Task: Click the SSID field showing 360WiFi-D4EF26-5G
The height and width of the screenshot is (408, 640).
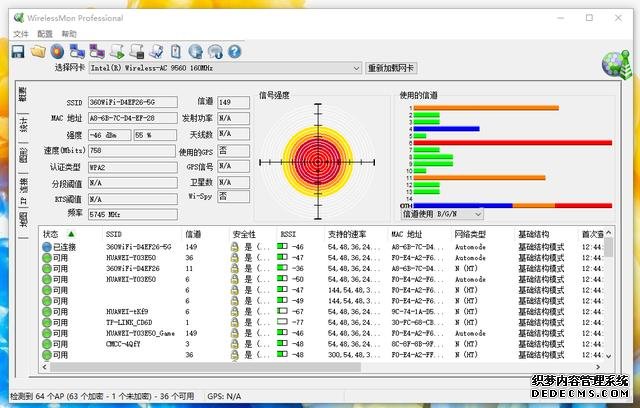Action: [133, 102]
